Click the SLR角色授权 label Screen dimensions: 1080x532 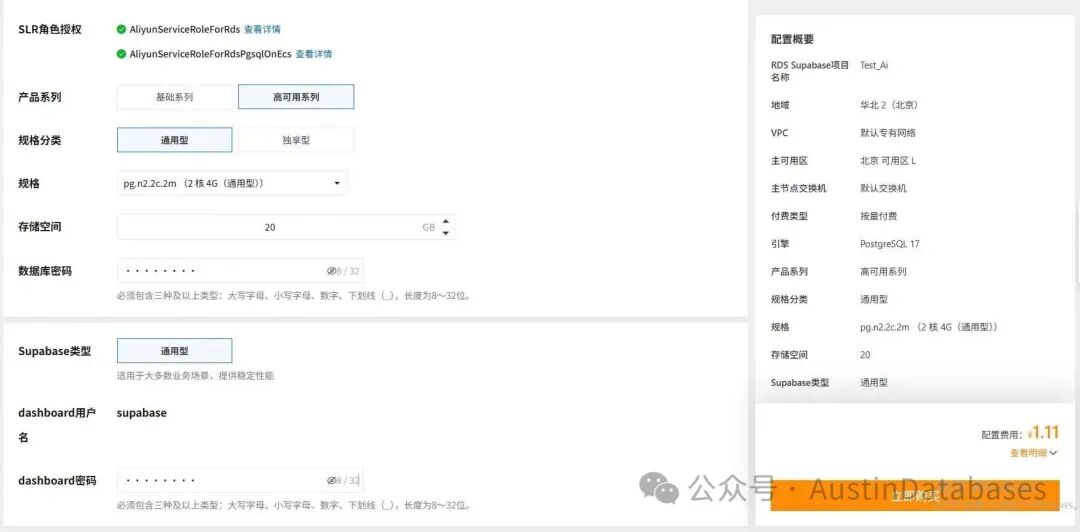coord(50,30)
